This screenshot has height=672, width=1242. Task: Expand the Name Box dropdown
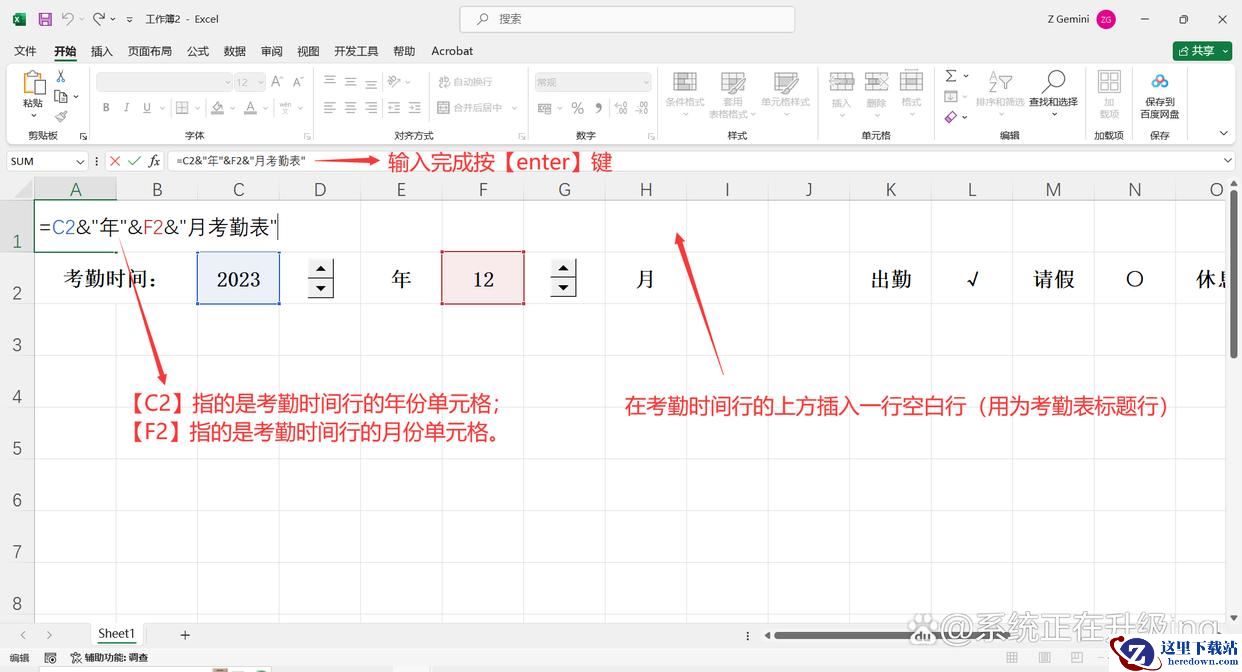80,161
